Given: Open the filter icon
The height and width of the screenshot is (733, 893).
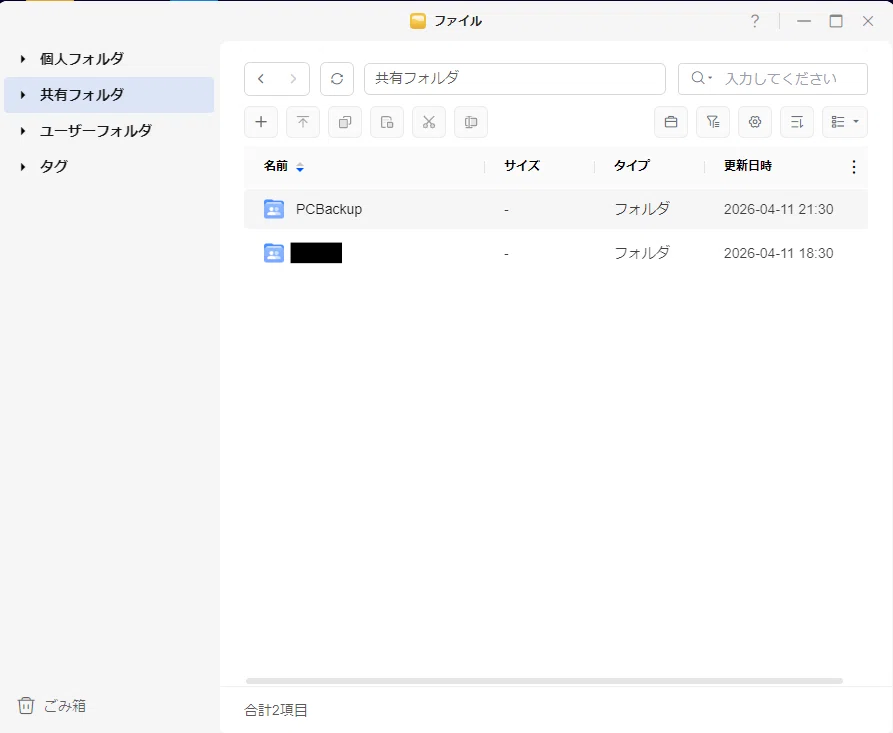Looking at the screenshot, I should (713, 122).
